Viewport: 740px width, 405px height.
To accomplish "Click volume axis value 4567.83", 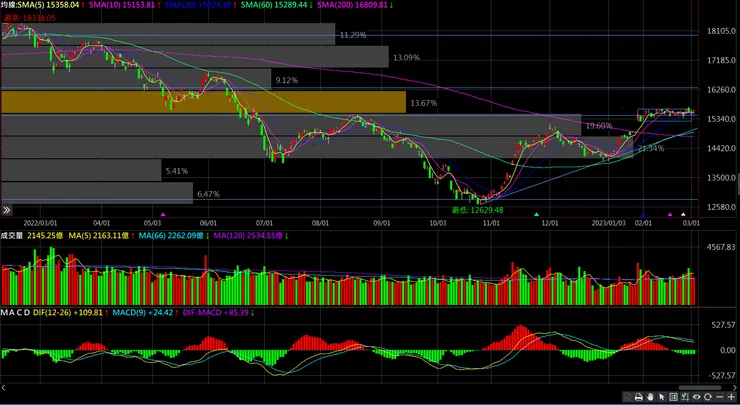I will pyautogui.click(x=721, y=247).
